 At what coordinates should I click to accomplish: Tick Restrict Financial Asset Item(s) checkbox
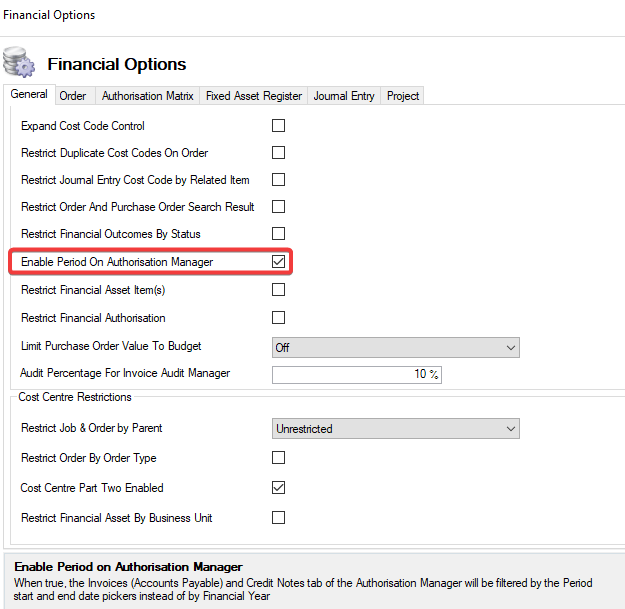click(279, 290)
